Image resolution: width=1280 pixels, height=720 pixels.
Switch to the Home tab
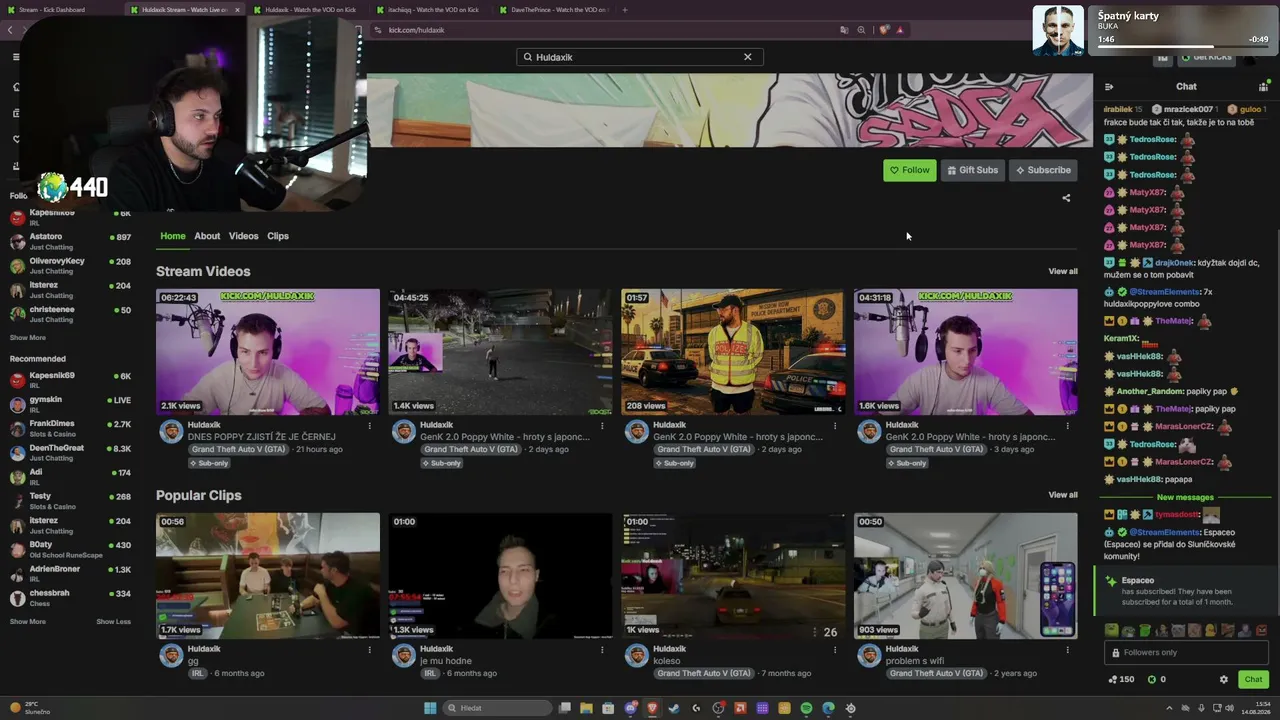[173, 236]
